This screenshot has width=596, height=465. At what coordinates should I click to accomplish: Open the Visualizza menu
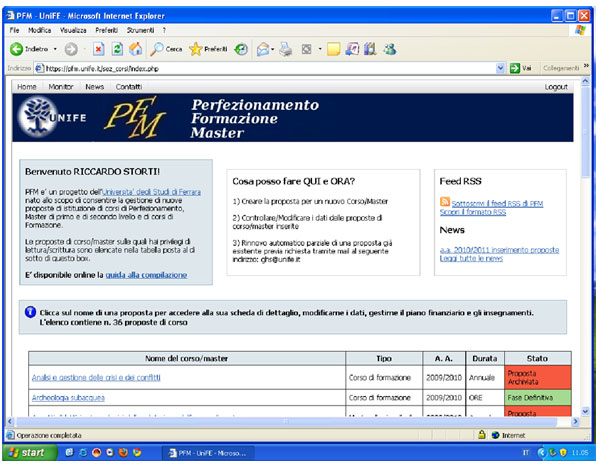[x=73, y=30]
